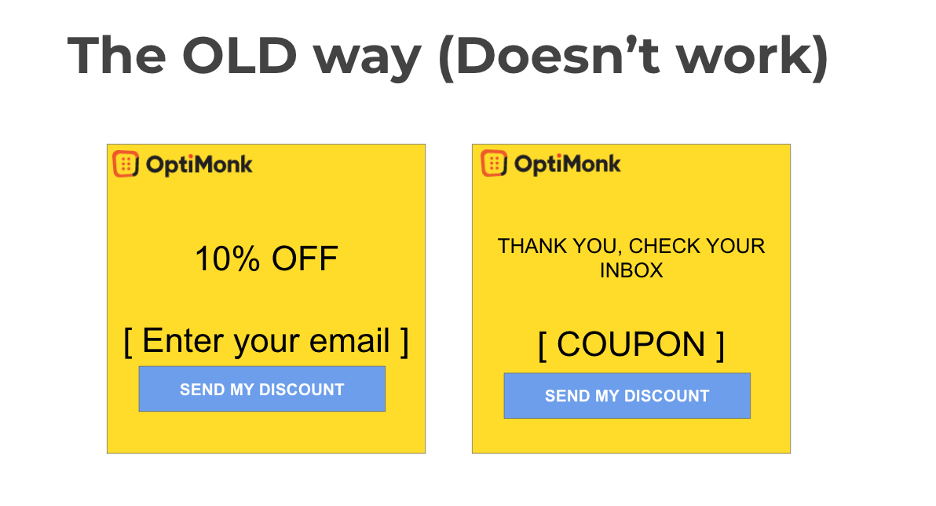The width and height of the screenshot is (936, 506).
Task: Click the opening bracket before COUPON
Action: point(542,346)
